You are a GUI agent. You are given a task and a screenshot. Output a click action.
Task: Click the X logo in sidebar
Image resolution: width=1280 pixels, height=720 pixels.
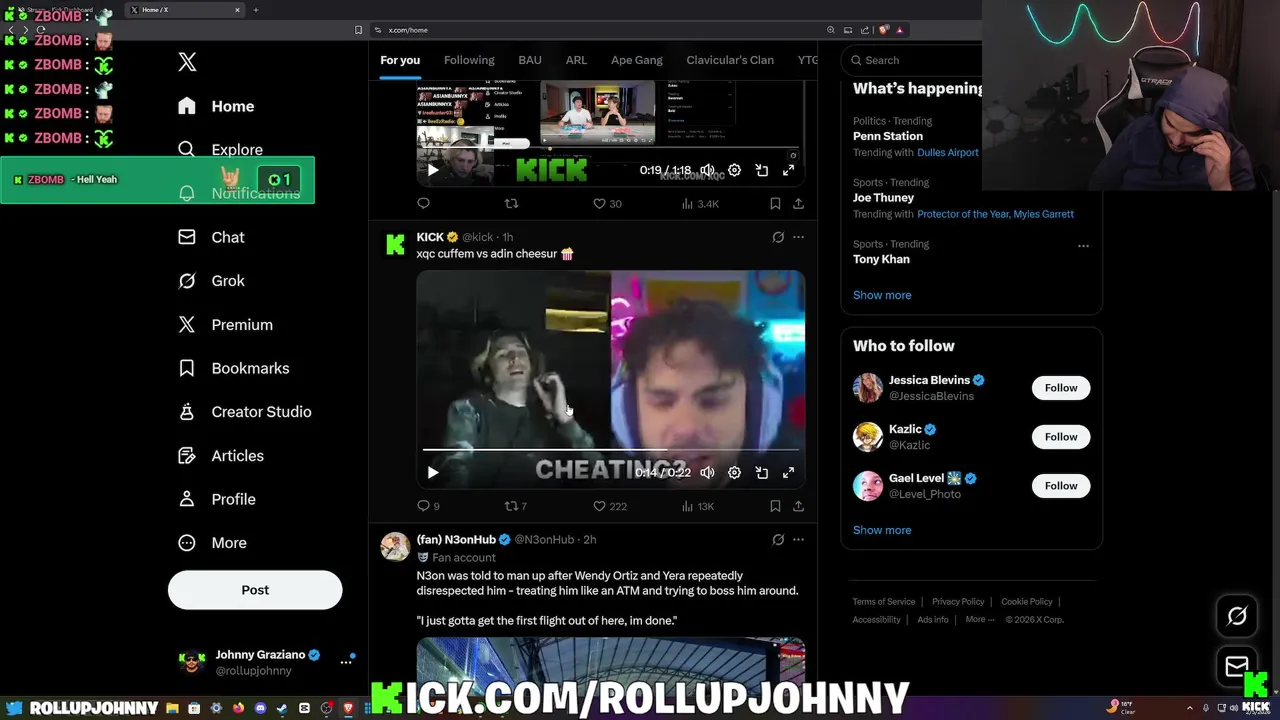coord(187,62)
